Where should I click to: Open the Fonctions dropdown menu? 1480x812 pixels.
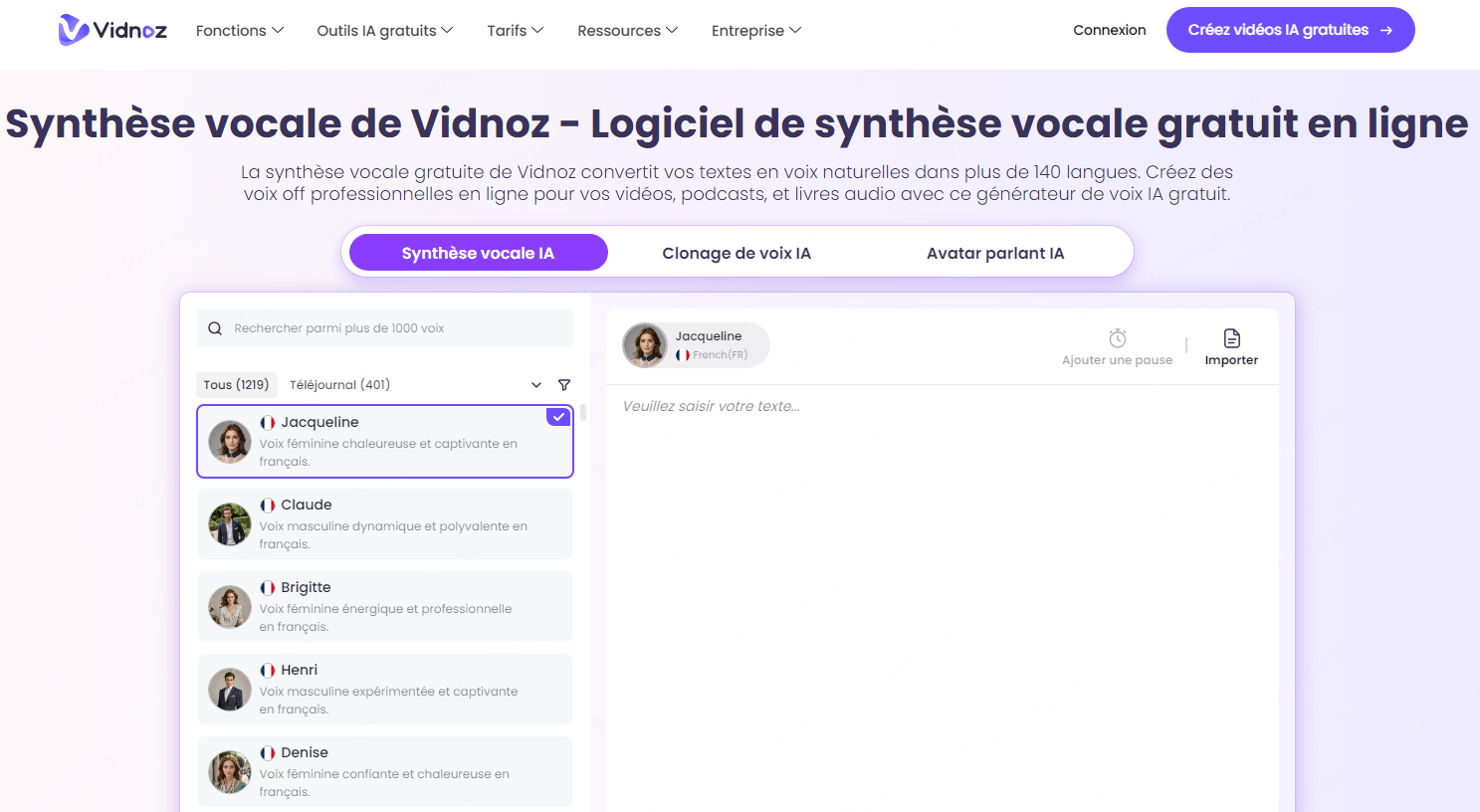pyautogui.click(x=240, y=31)
